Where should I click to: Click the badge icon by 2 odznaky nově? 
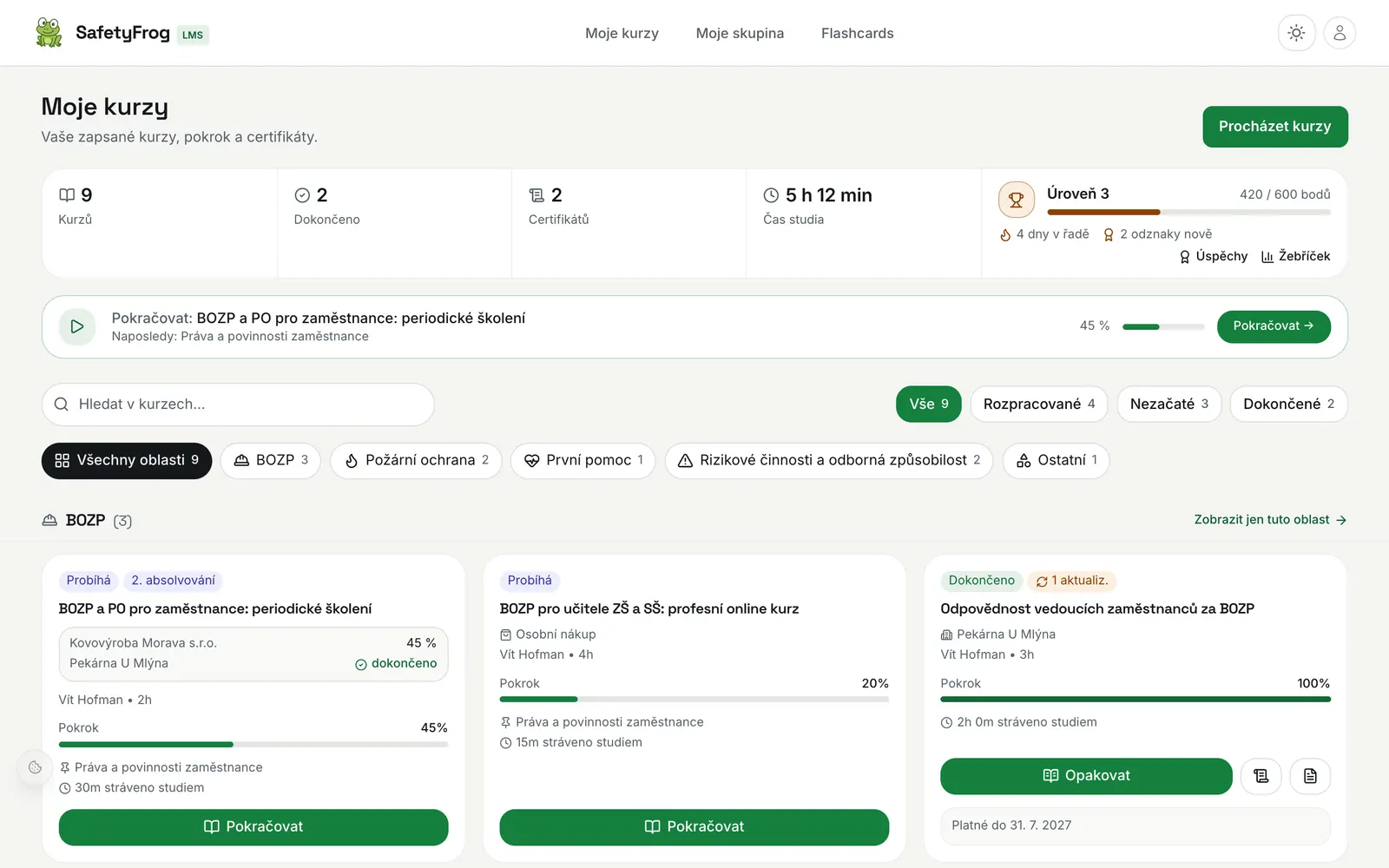[1109, 234]
